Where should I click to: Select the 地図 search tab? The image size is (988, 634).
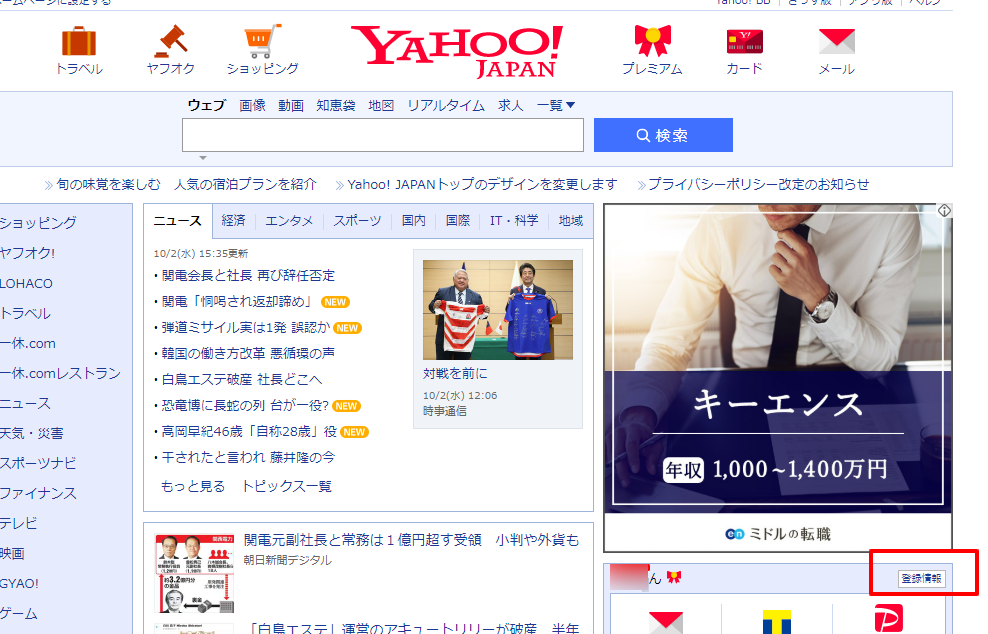(x=381, y=105)
